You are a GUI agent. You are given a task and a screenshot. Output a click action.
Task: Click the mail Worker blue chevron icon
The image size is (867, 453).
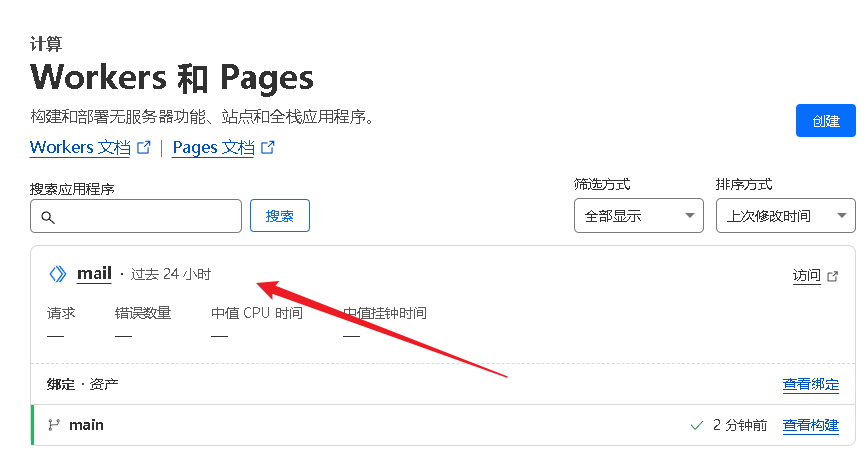tap(58, 274)
